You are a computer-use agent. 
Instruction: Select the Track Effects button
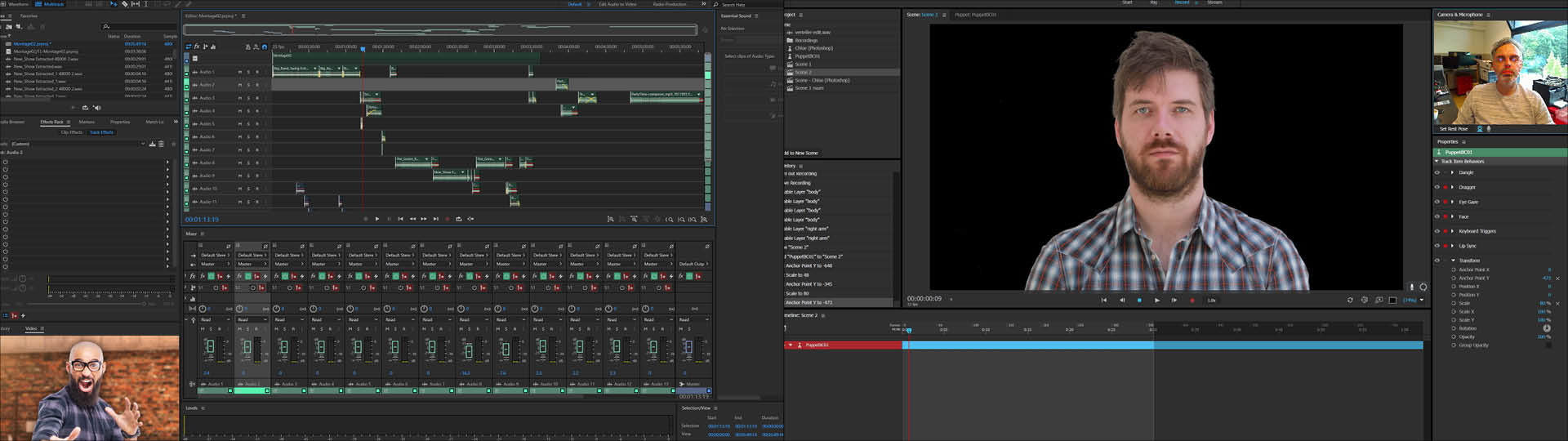coord(101,132)
